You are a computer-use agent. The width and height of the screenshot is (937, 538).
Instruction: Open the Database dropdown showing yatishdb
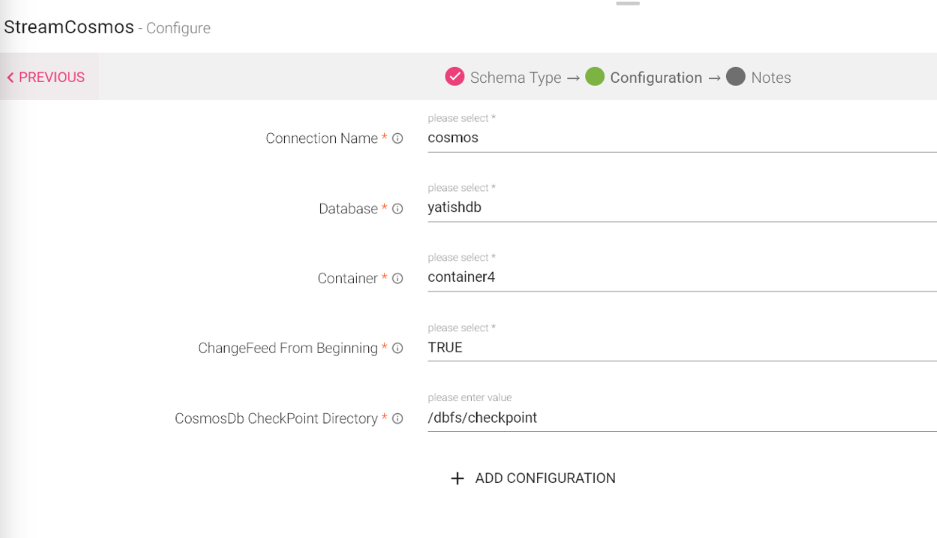[x=682, y=207]
